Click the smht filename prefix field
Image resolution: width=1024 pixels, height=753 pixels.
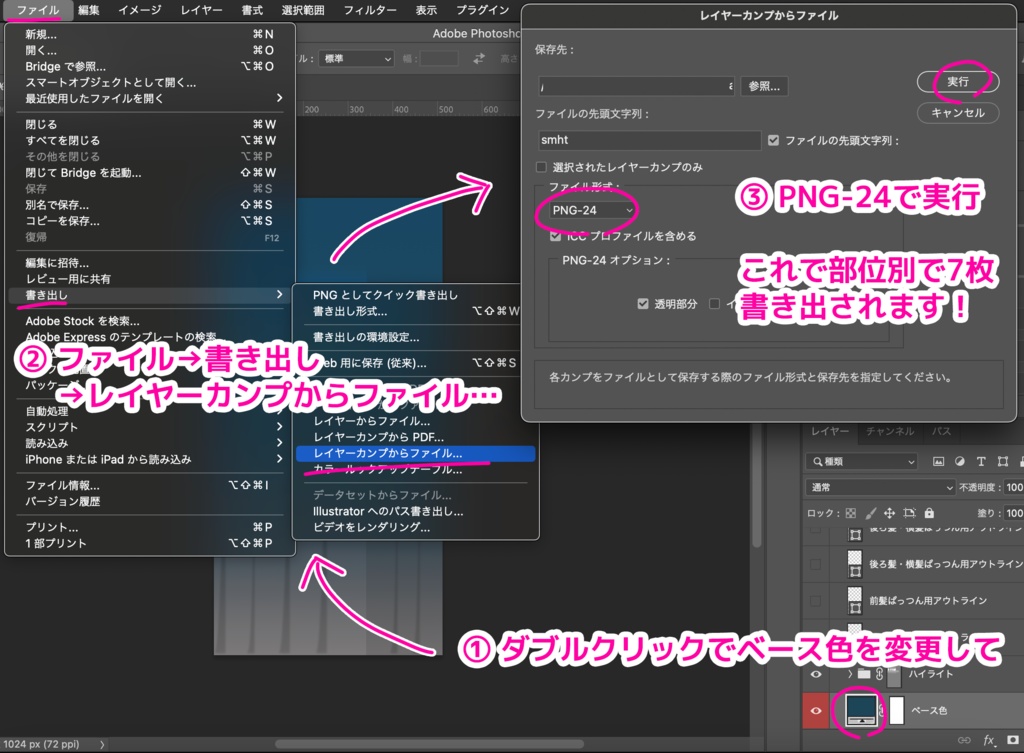pos(648,140)
